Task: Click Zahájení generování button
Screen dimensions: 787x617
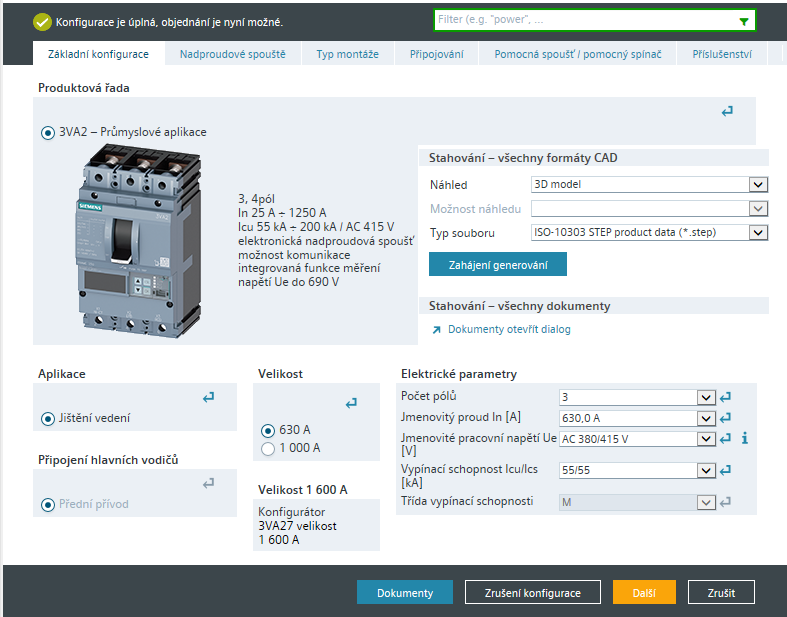Action: tap(498, 265)
